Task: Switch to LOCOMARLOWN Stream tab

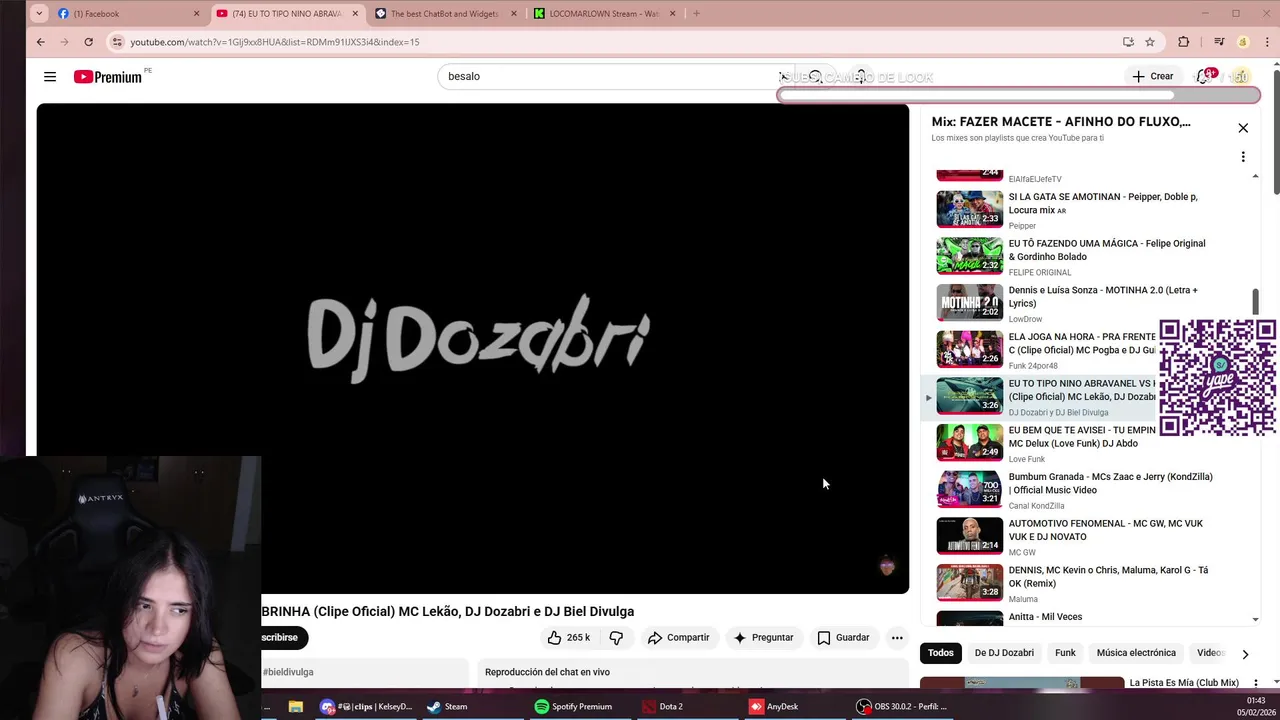Action: [x=606, y=14]
